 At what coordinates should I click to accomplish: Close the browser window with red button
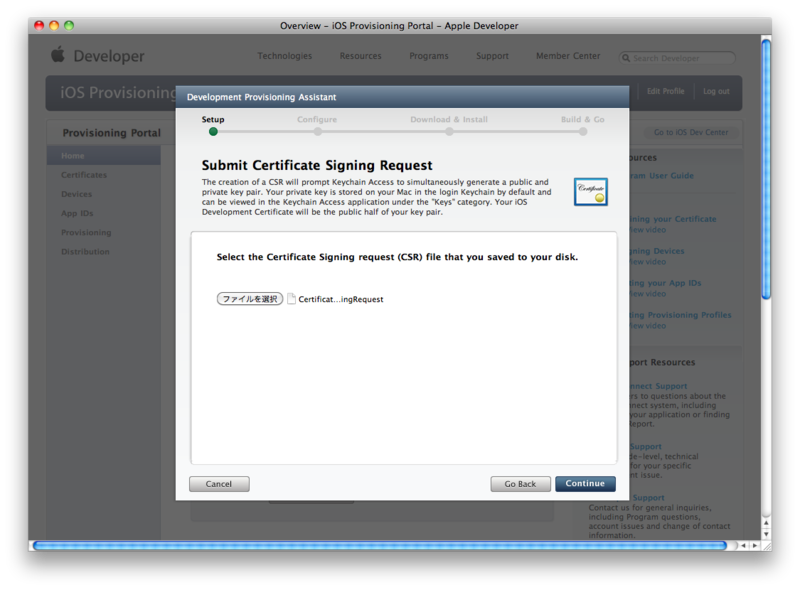39,25
